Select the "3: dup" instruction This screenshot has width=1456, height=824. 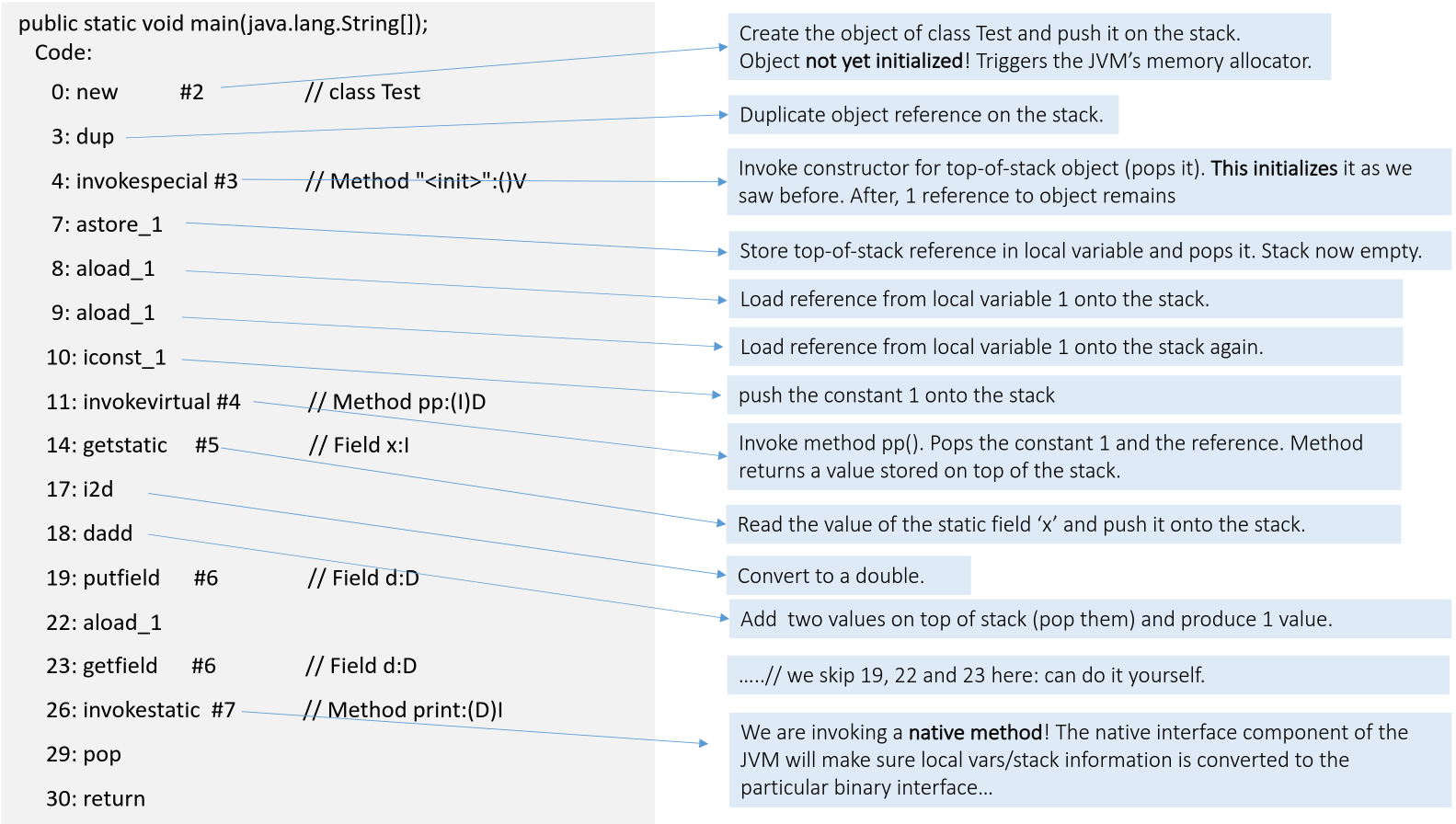pos(83,137)
